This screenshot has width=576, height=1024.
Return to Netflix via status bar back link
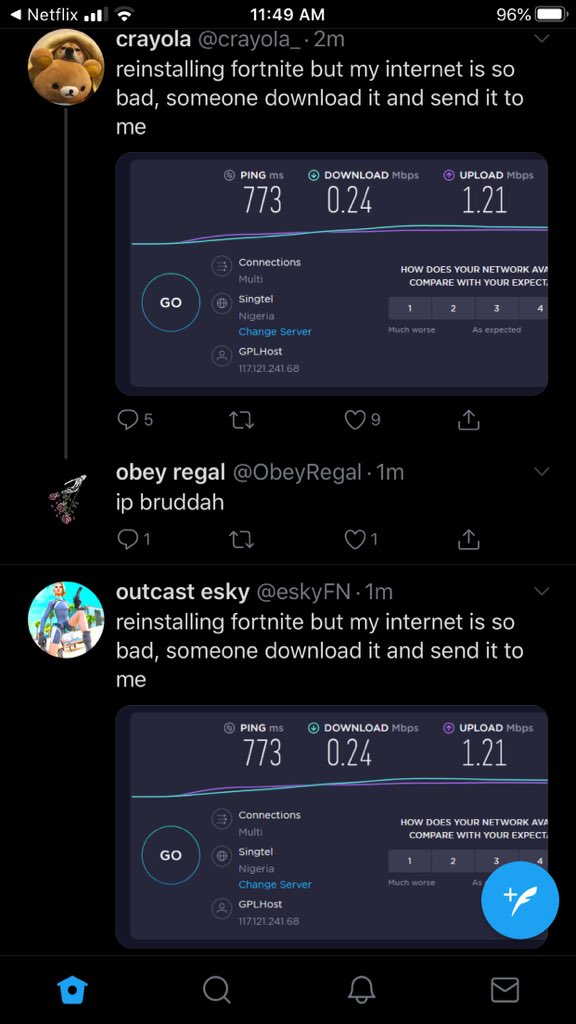46,14
